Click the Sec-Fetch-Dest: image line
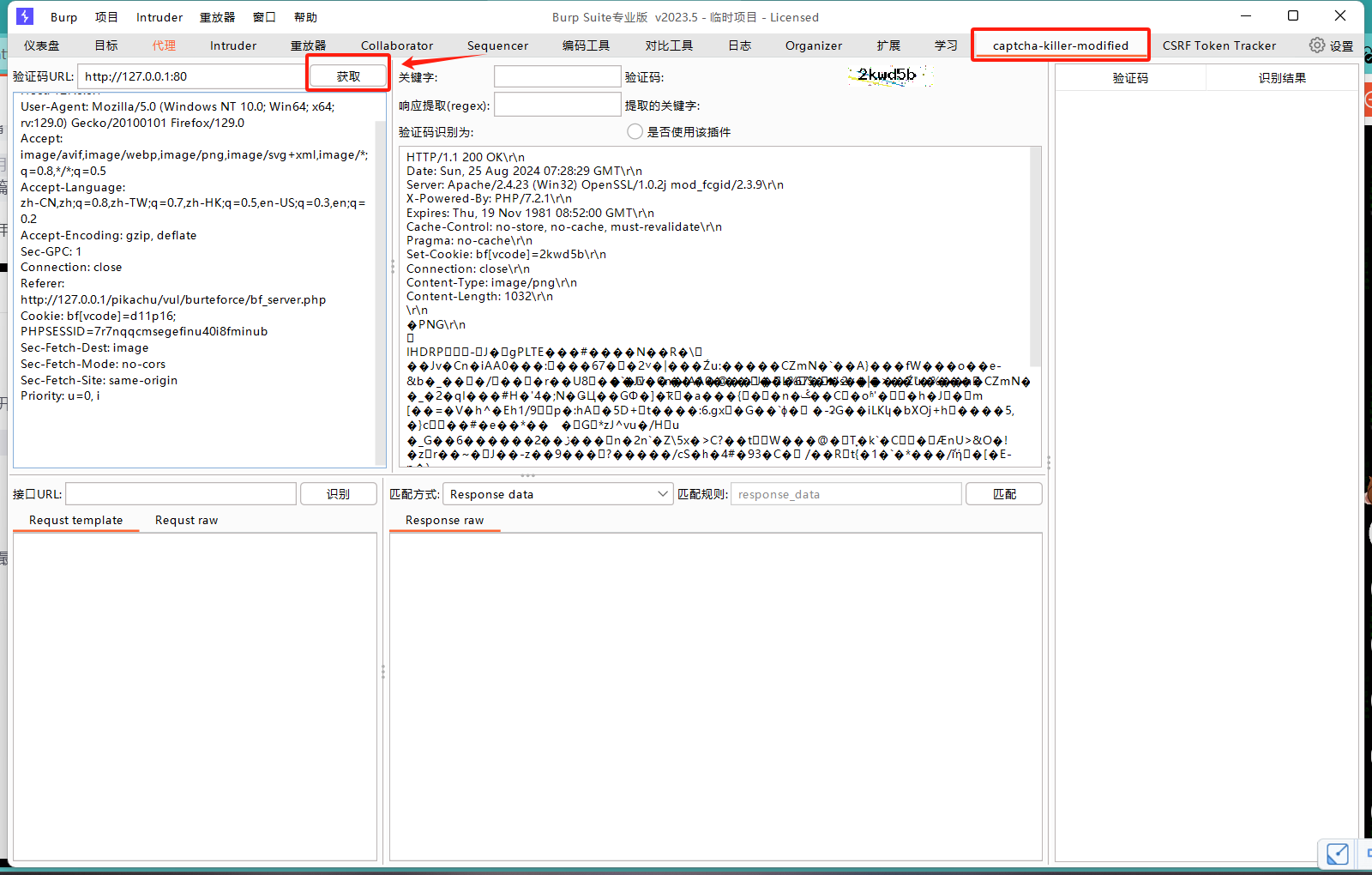The image size is (1372, 875). pos(84,347)
